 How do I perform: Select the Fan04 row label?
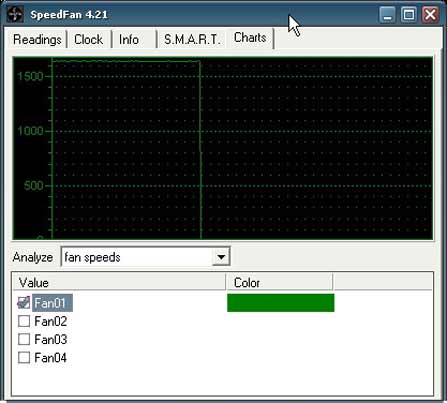tap(51, 358)
